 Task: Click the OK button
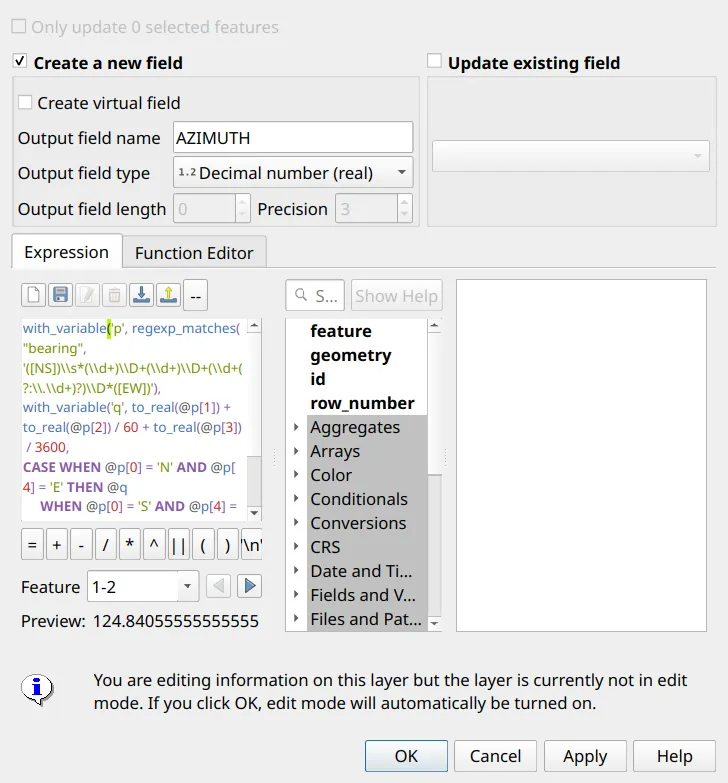(x=406, y=756)
